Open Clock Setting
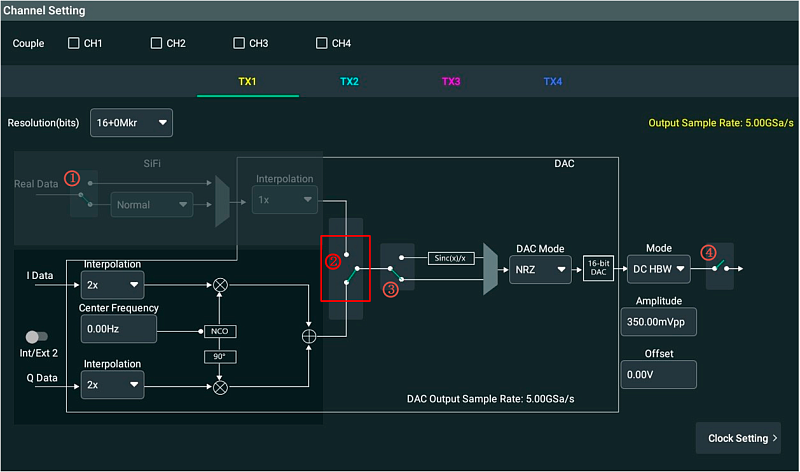Screen dimensions: 800x472 738,438
